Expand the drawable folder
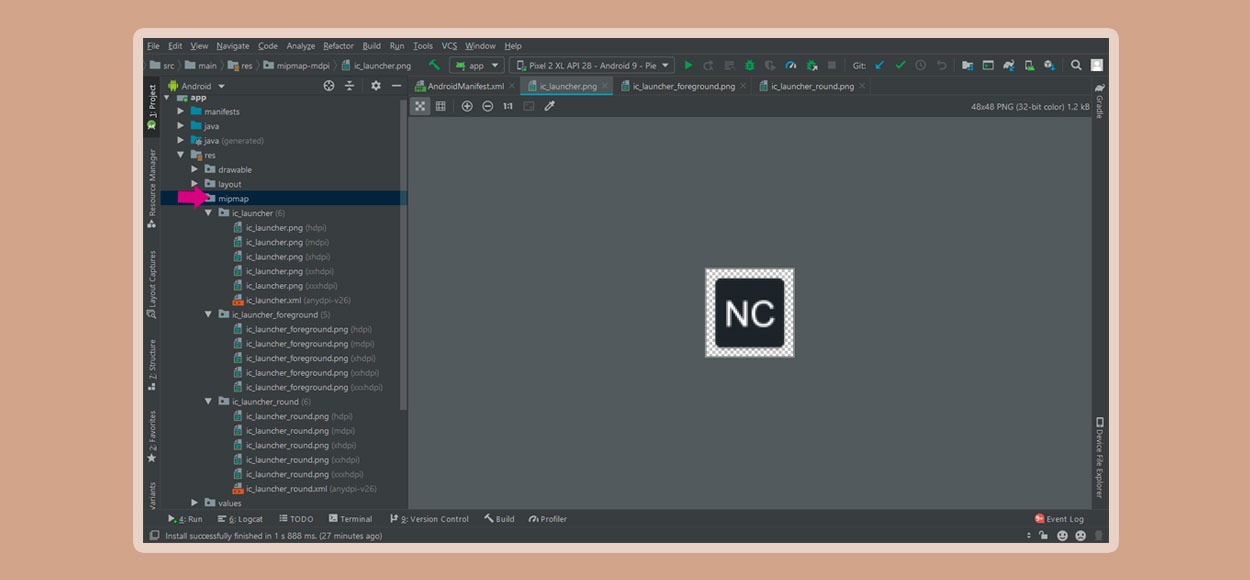The image size is (1250, 580). tap(195, 169)
